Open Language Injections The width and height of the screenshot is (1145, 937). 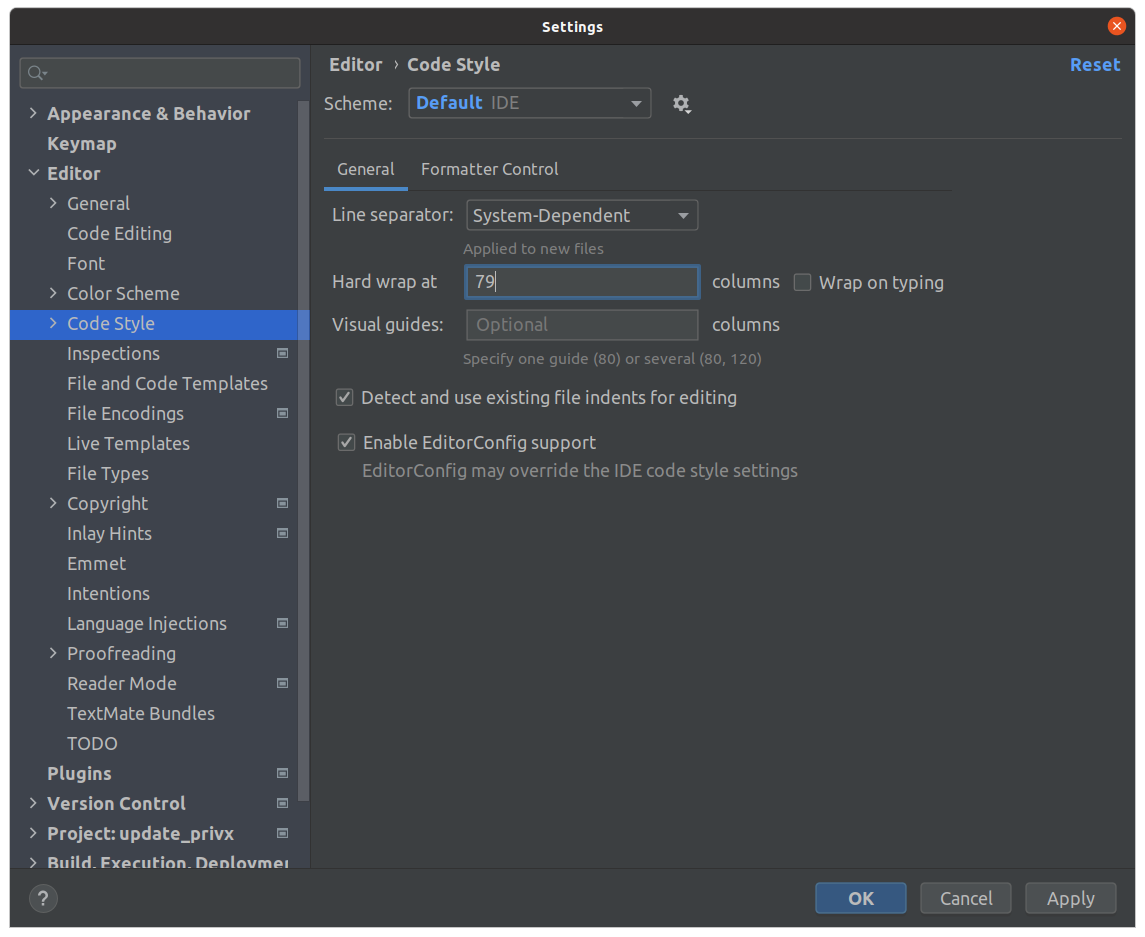click(x=147, y=623)
